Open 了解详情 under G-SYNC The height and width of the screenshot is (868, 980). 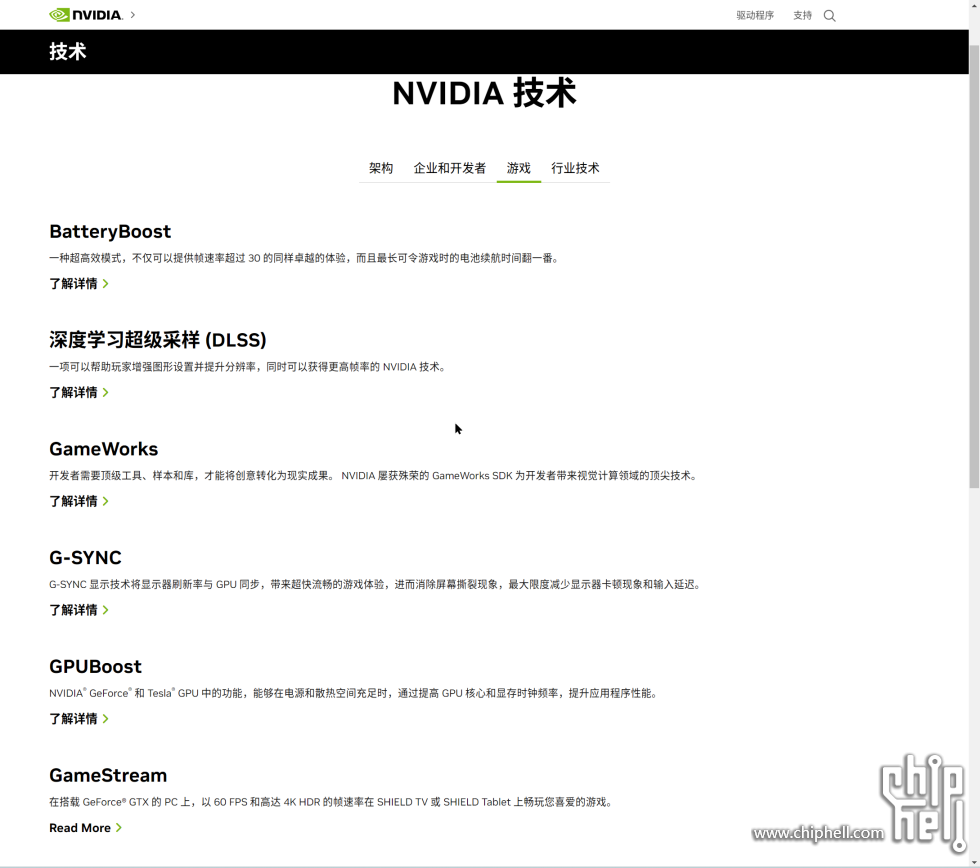79,610
